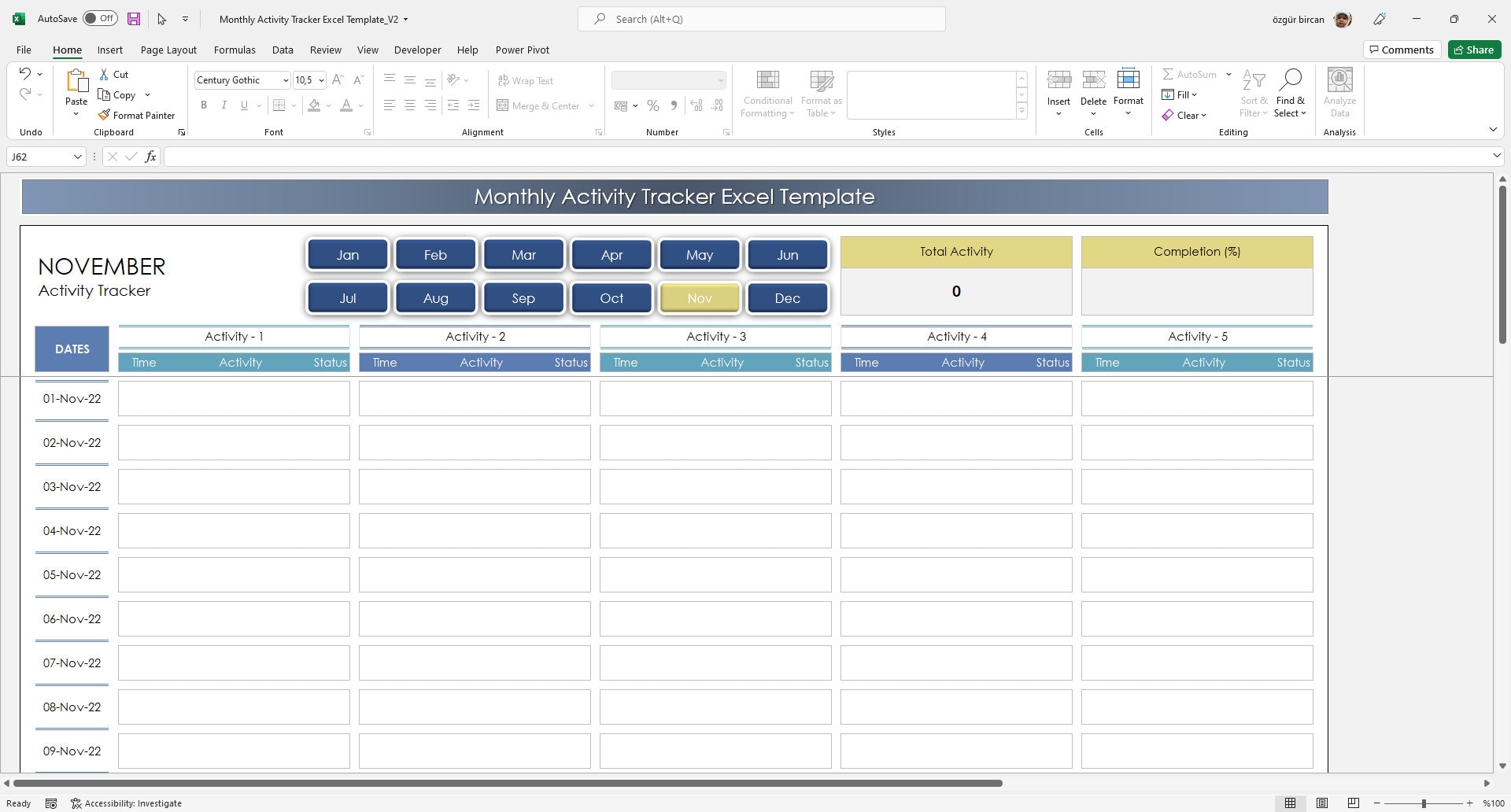This screenshot has width=1511, height=812.
Task: Open the Conditional Formatting menu
Action: click(767, 93)
